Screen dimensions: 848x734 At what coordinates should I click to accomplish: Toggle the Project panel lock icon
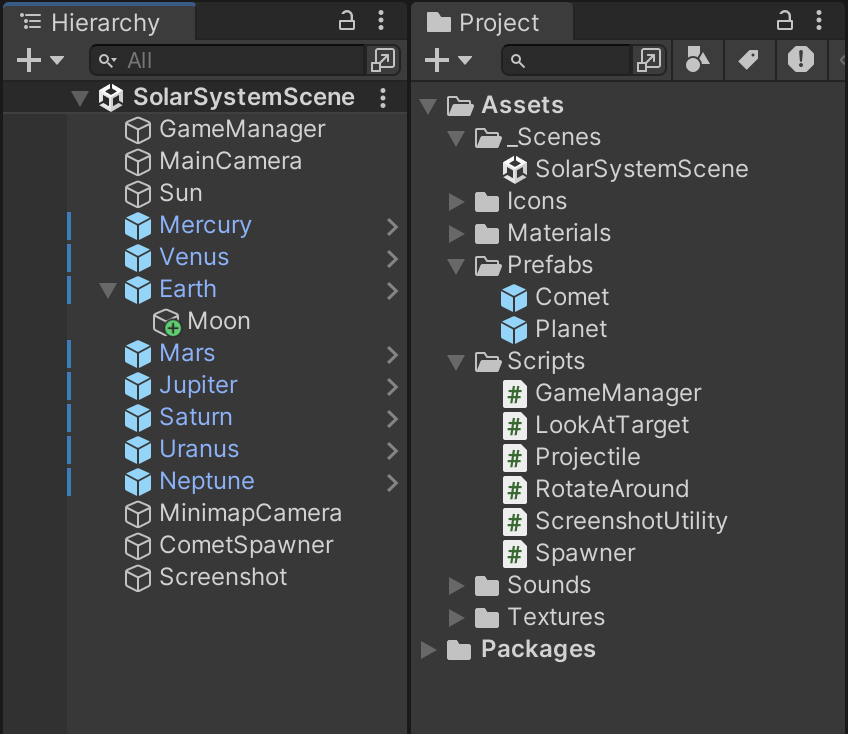point(785,21)
